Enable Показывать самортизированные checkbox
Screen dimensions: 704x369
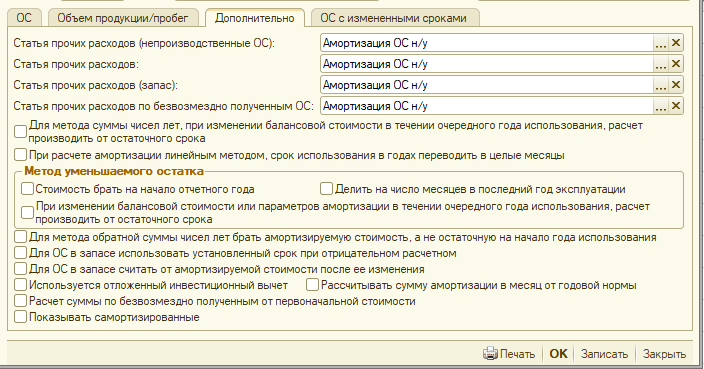[20, 317]
